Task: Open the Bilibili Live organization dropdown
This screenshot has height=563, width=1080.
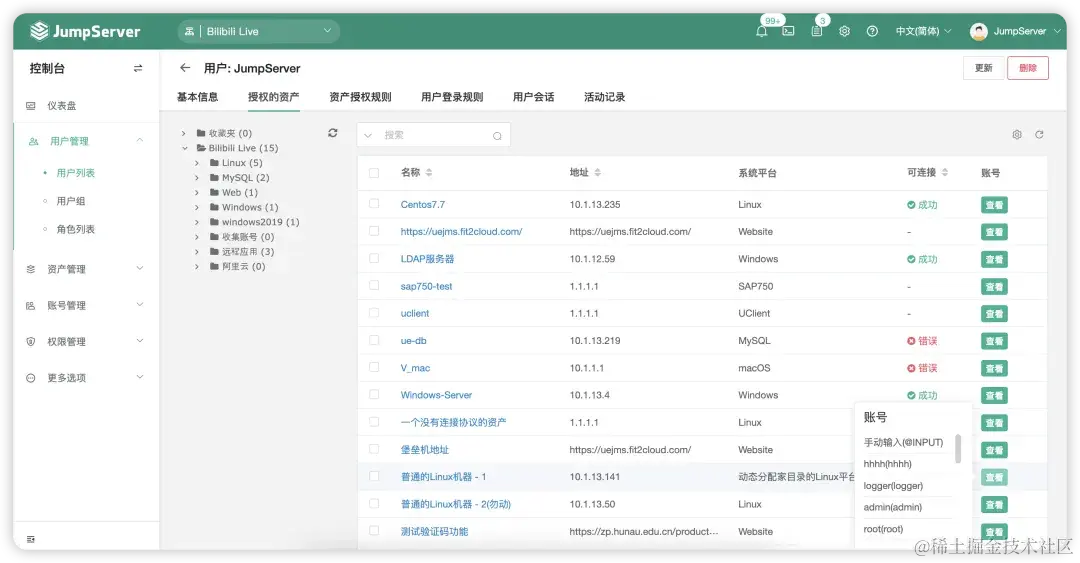Action: coord(259,31)
